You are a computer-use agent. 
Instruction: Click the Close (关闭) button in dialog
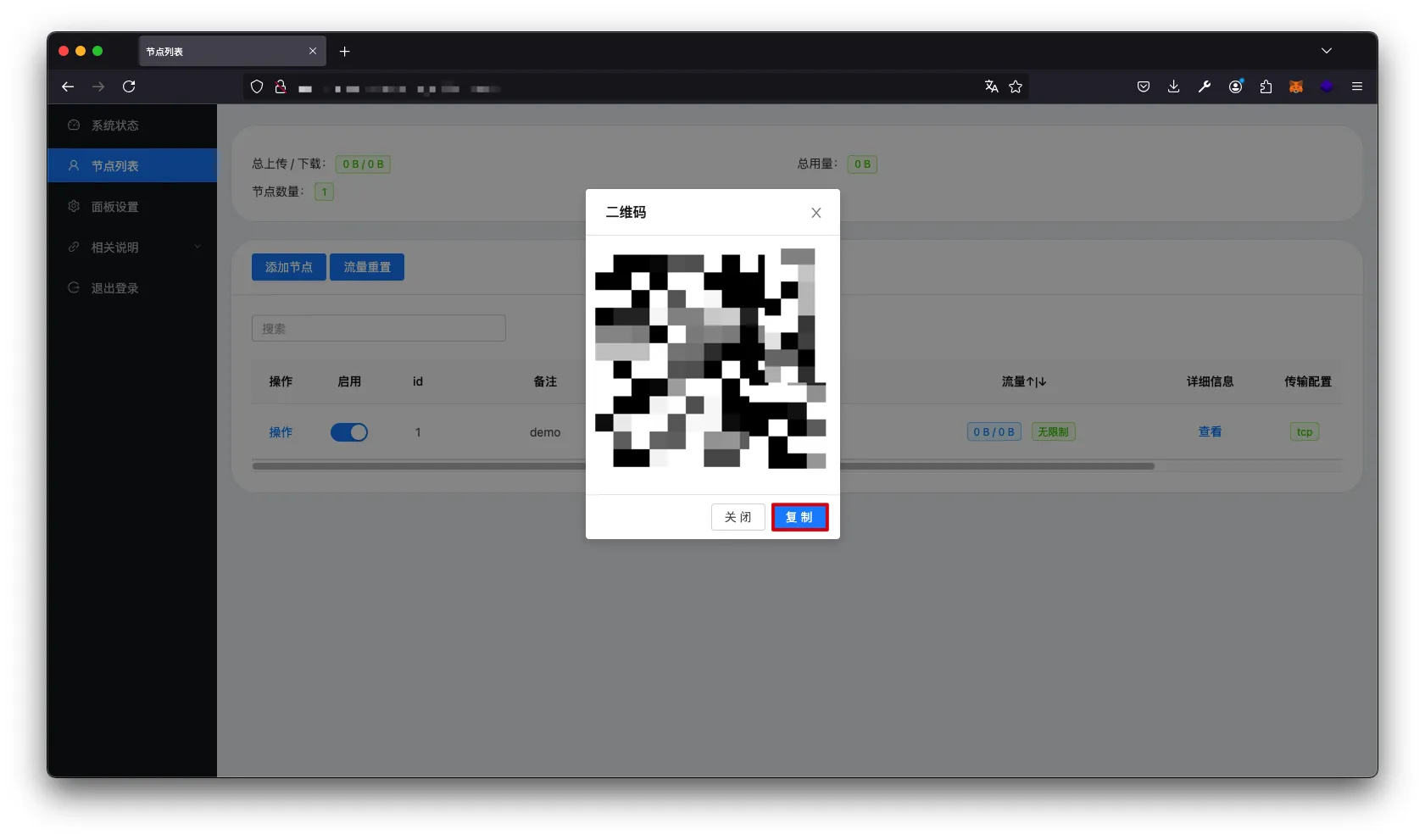(x=738, y=517)
